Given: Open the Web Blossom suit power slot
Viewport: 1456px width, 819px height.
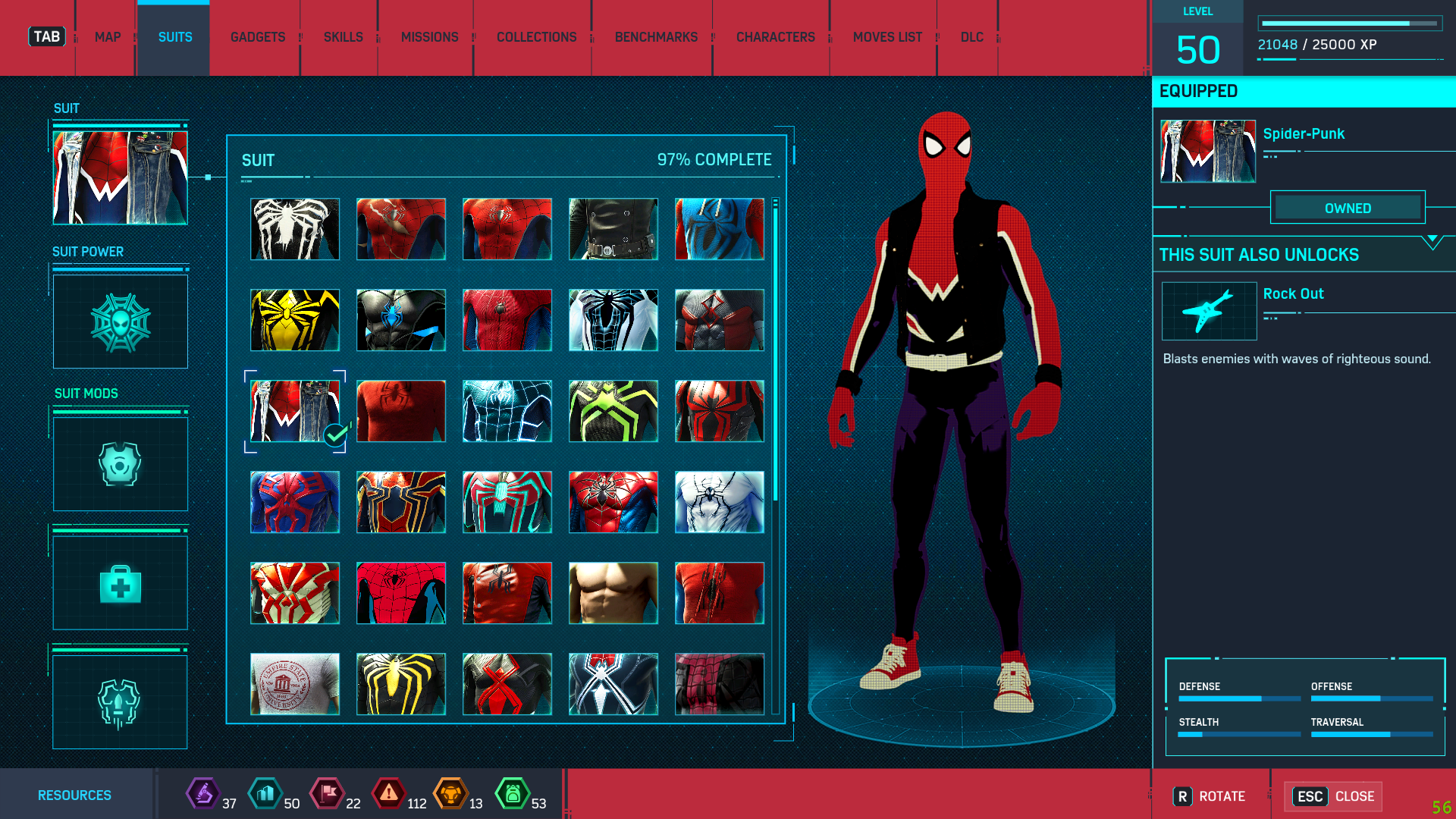Looking at the screenshot, I should (121, 322).
